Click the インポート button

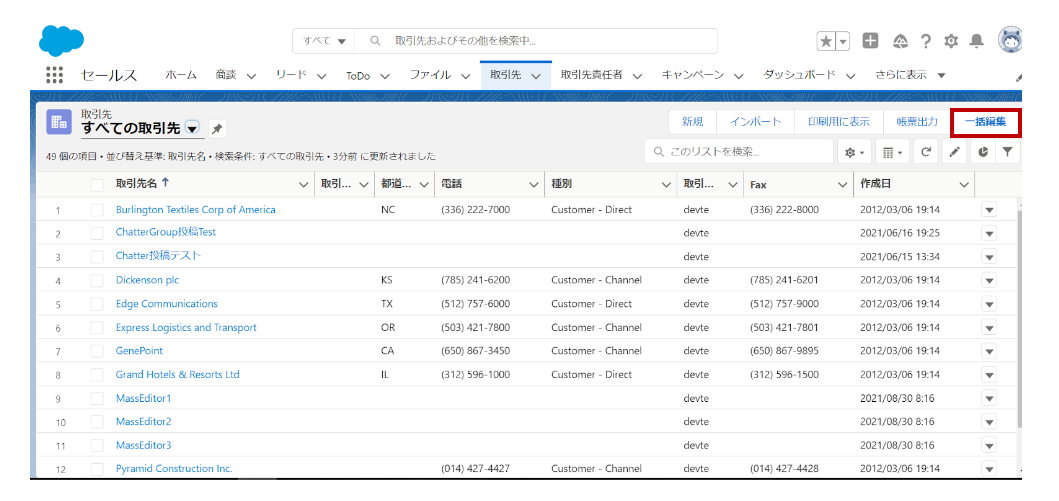point(755,122)
